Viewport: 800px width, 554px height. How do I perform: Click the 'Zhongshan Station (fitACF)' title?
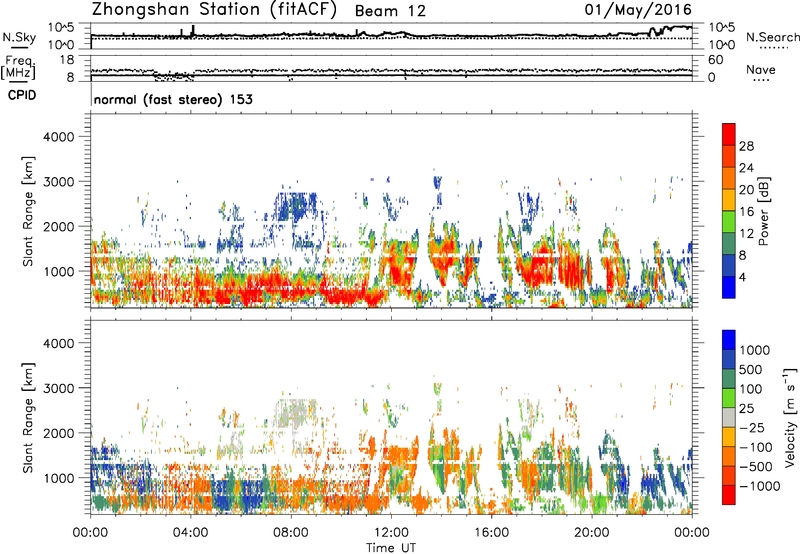(214, 10)
